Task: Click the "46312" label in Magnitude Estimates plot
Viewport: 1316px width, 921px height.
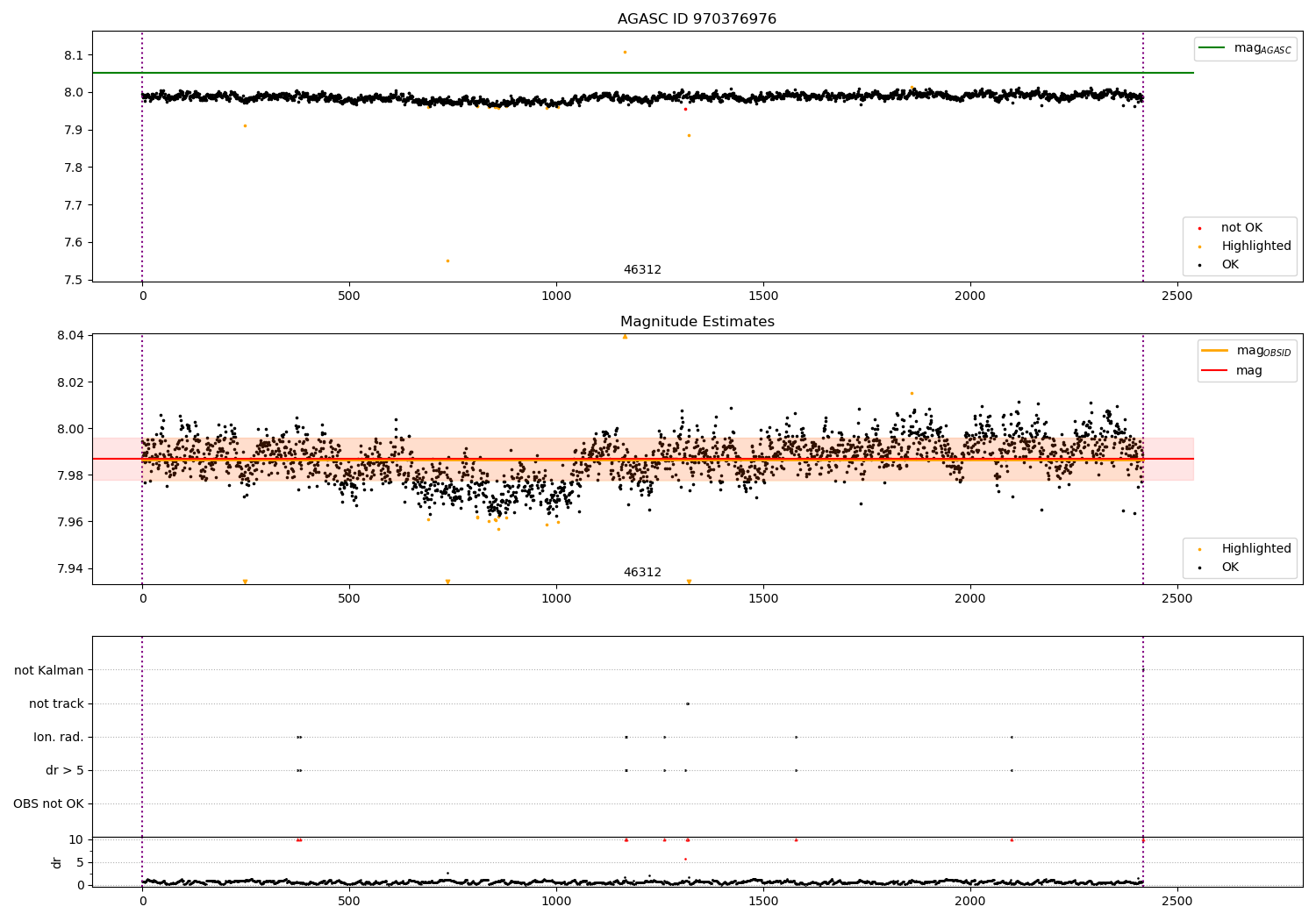Action: pyautogui.click(x=642, y=573)
